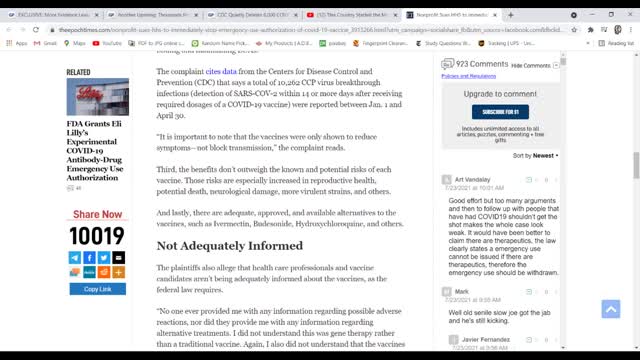Open Maps bookmark
Screen dimensions: 640x360
click(x=75, y=43)
